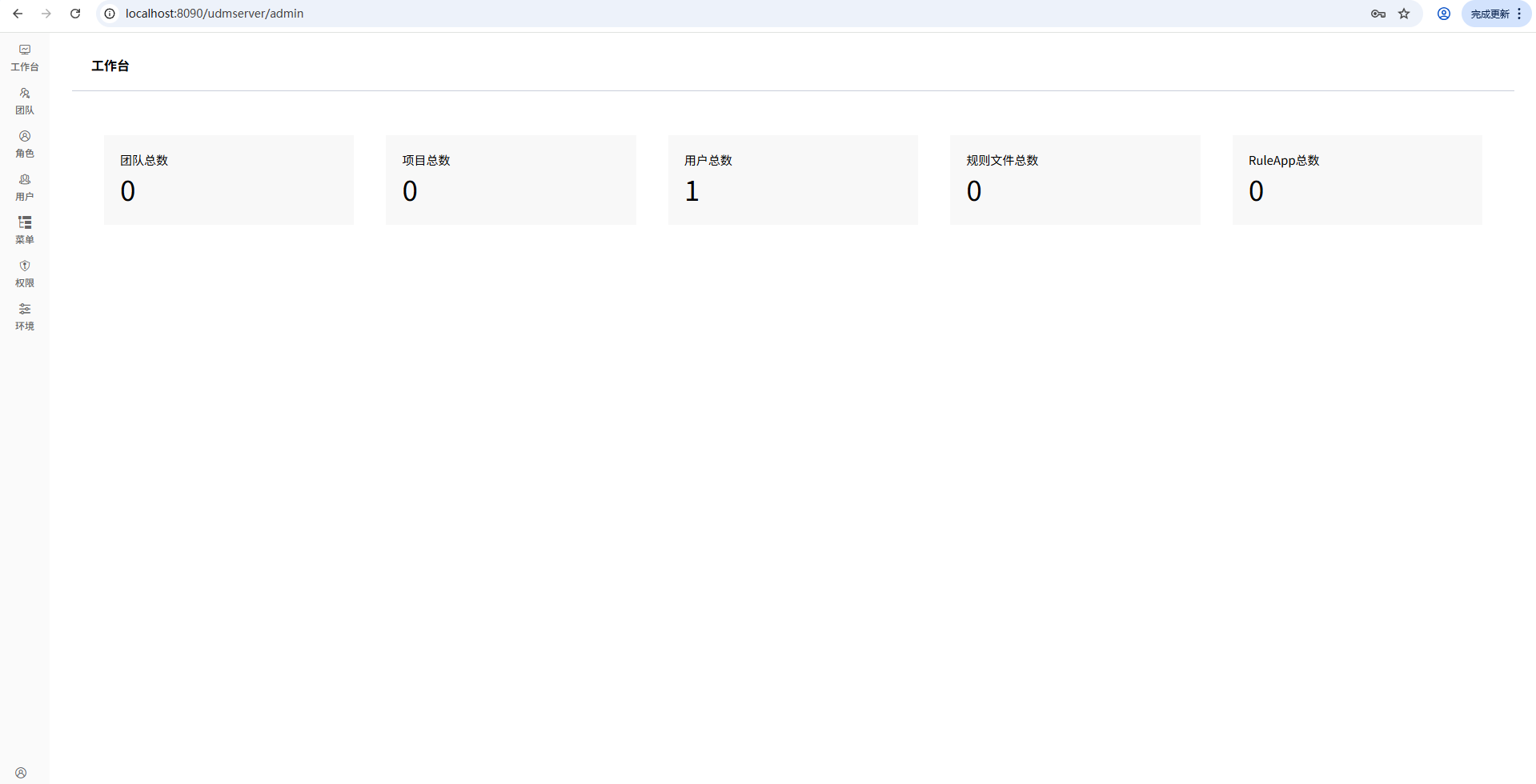1536x784 pixels.
Task: Open the 团队 team management icon
Action: click(x=25, y=101)
